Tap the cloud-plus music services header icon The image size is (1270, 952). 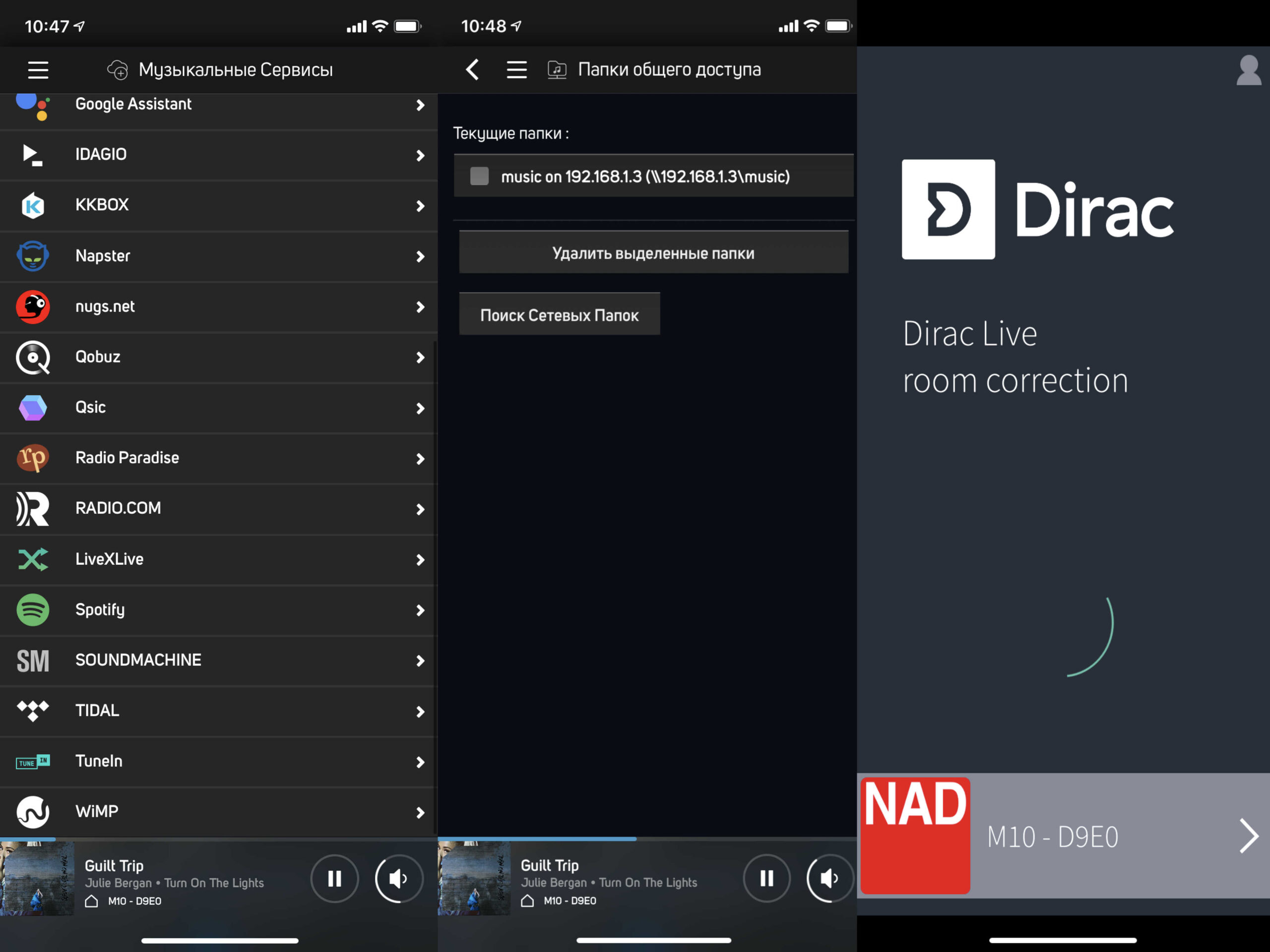click(118, 70)
